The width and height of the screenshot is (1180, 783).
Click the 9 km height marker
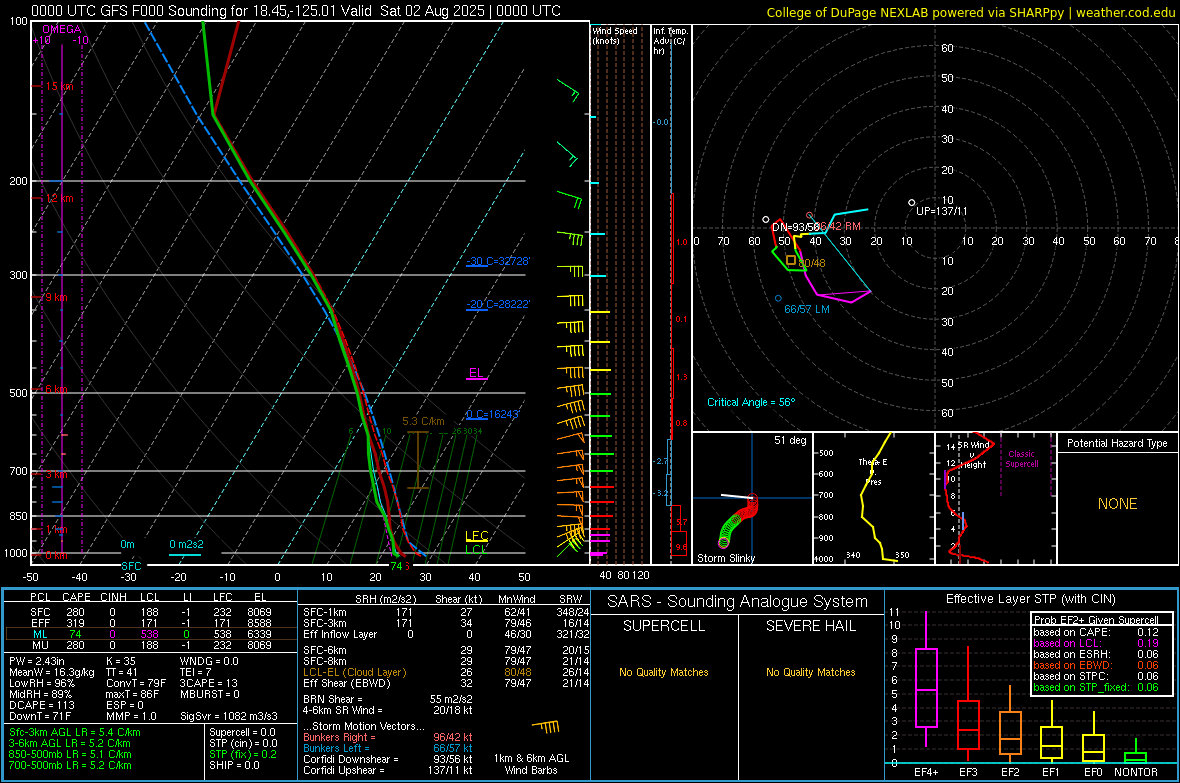pyautogui.click(x=56, y=297)
